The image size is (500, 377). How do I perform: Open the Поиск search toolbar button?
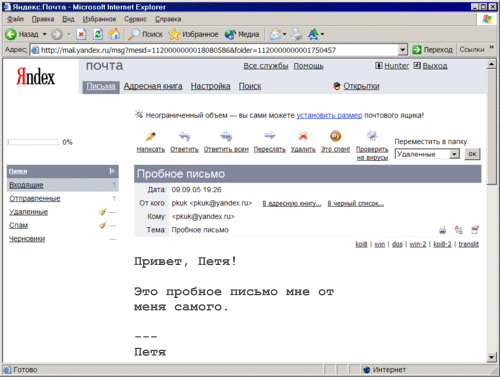(146, 34)
